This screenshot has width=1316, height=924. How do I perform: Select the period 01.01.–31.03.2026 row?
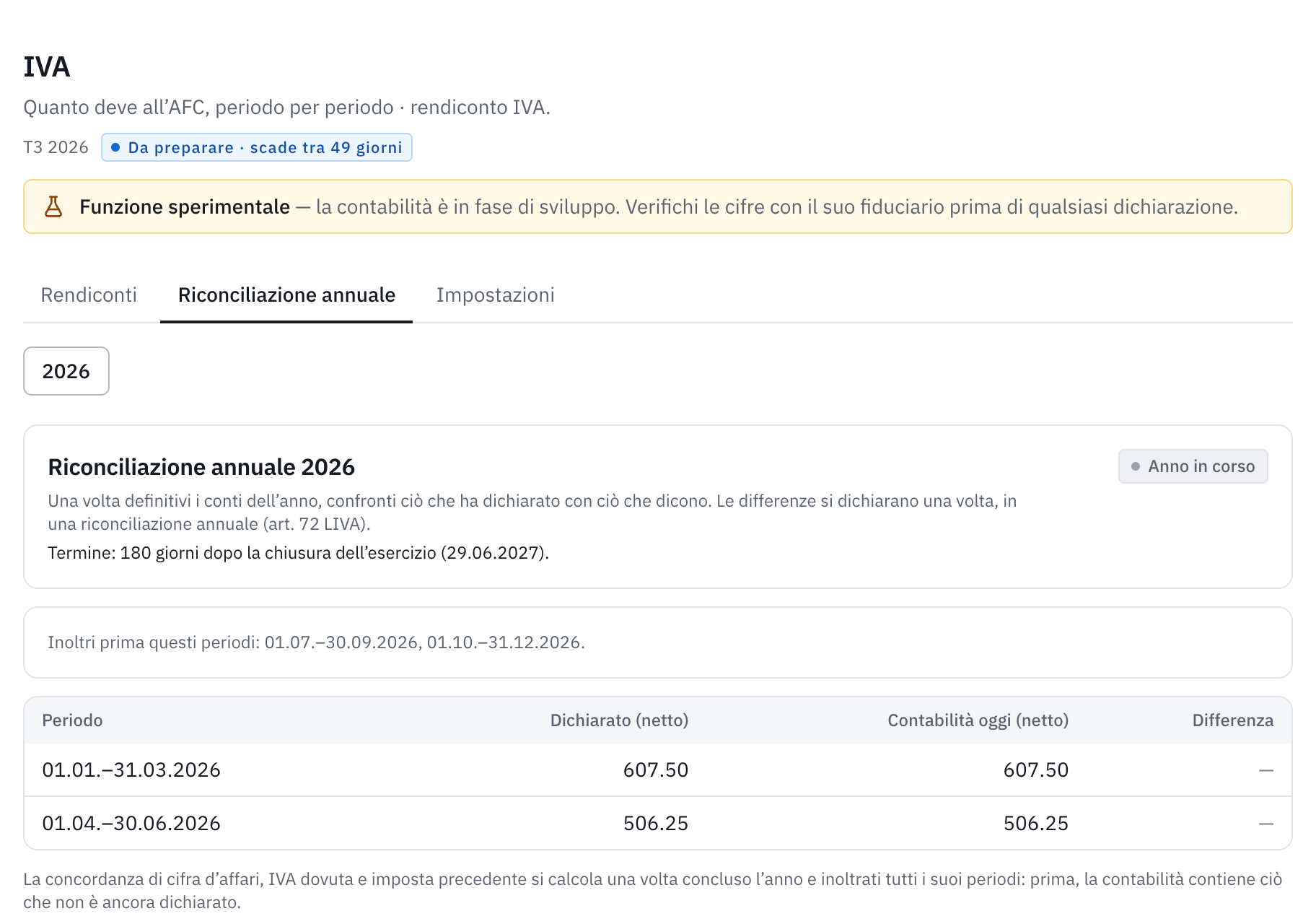click(x=658, y=770)
